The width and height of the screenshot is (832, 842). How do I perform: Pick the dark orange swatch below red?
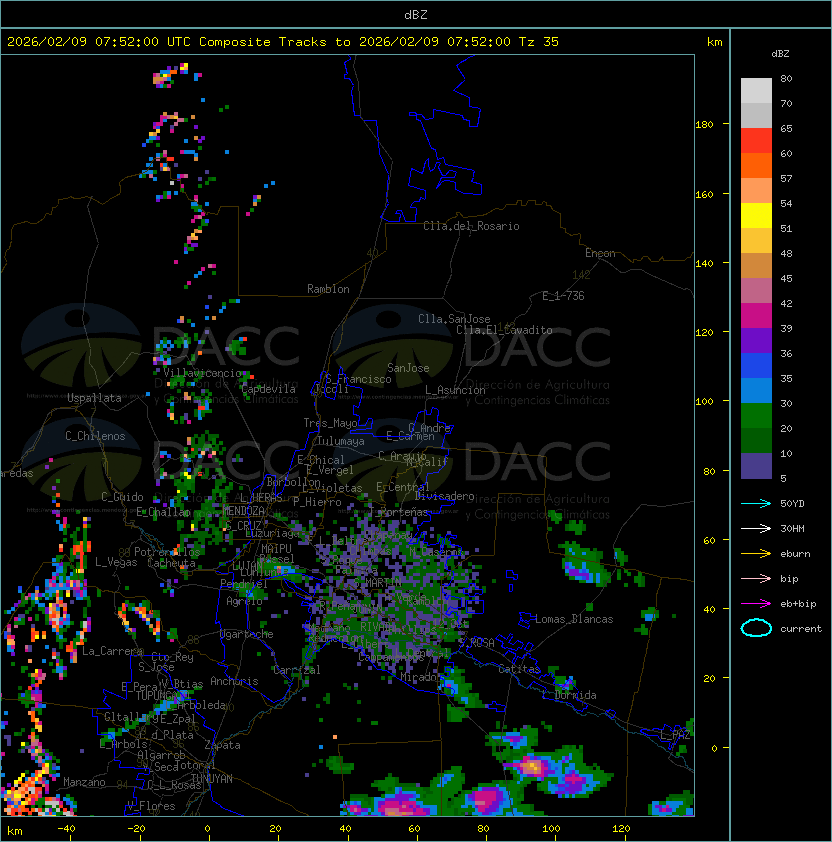[756, 165]
